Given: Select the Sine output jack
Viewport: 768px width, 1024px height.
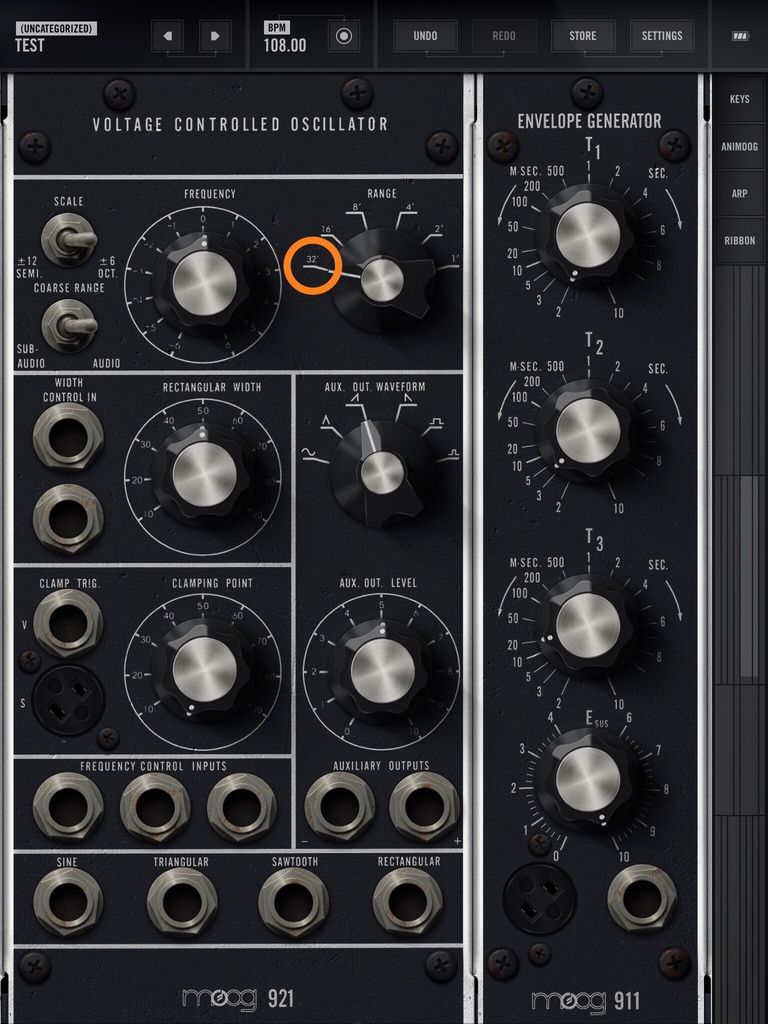Looking at the screenshot, I should pos(68,902).
